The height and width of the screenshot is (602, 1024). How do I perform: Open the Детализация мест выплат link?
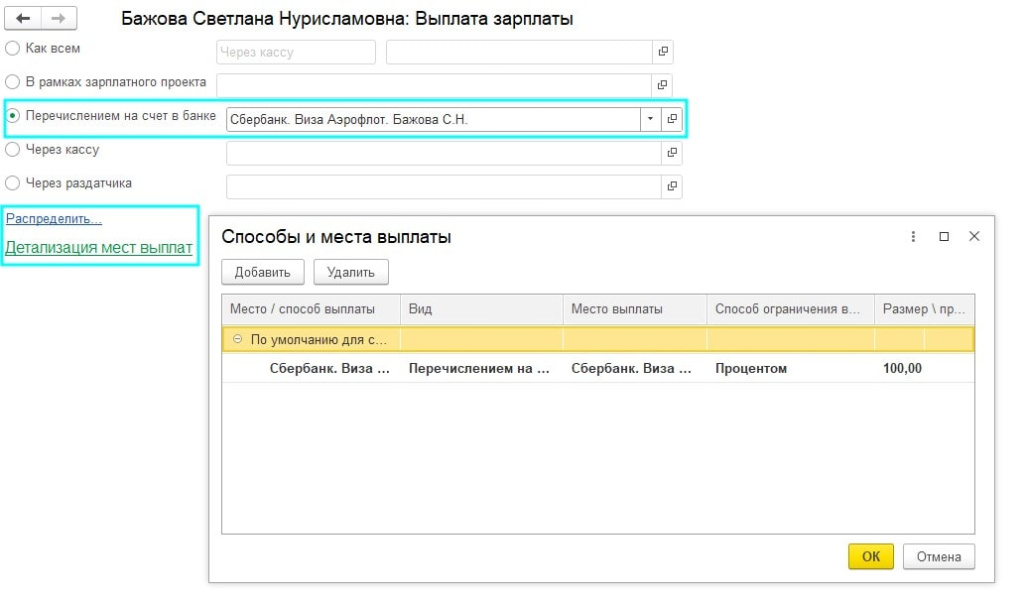coord(99,248)
